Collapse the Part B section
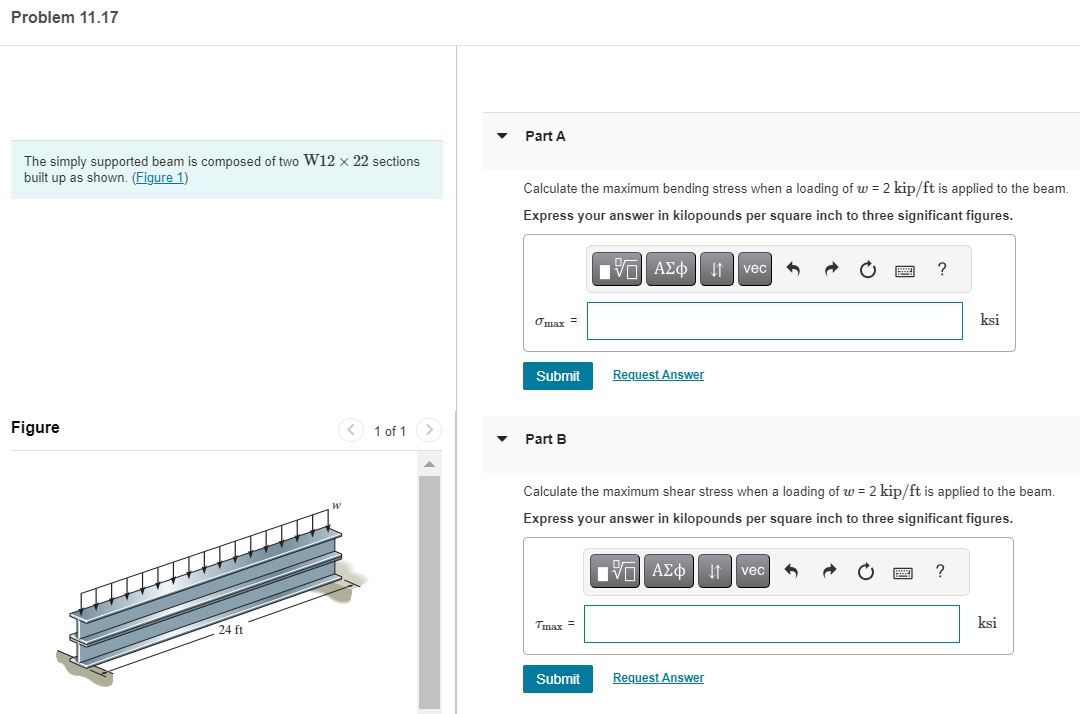Viewport: 1080px width, 714px height. coord(502,439)
